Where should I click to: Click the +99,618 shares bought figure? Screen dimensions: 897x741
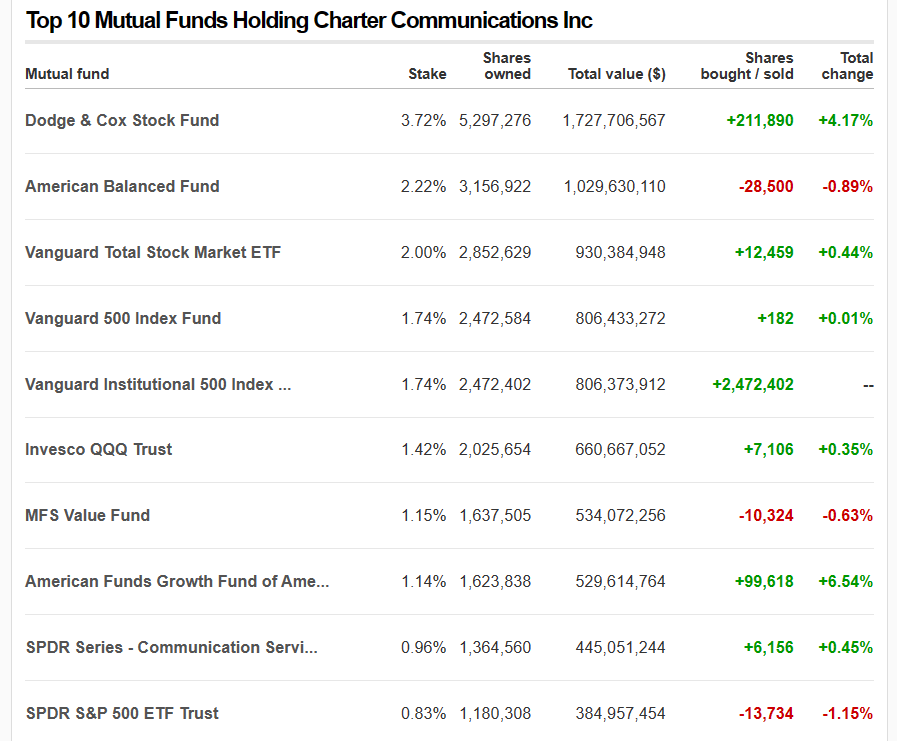[x=764, y=581]
